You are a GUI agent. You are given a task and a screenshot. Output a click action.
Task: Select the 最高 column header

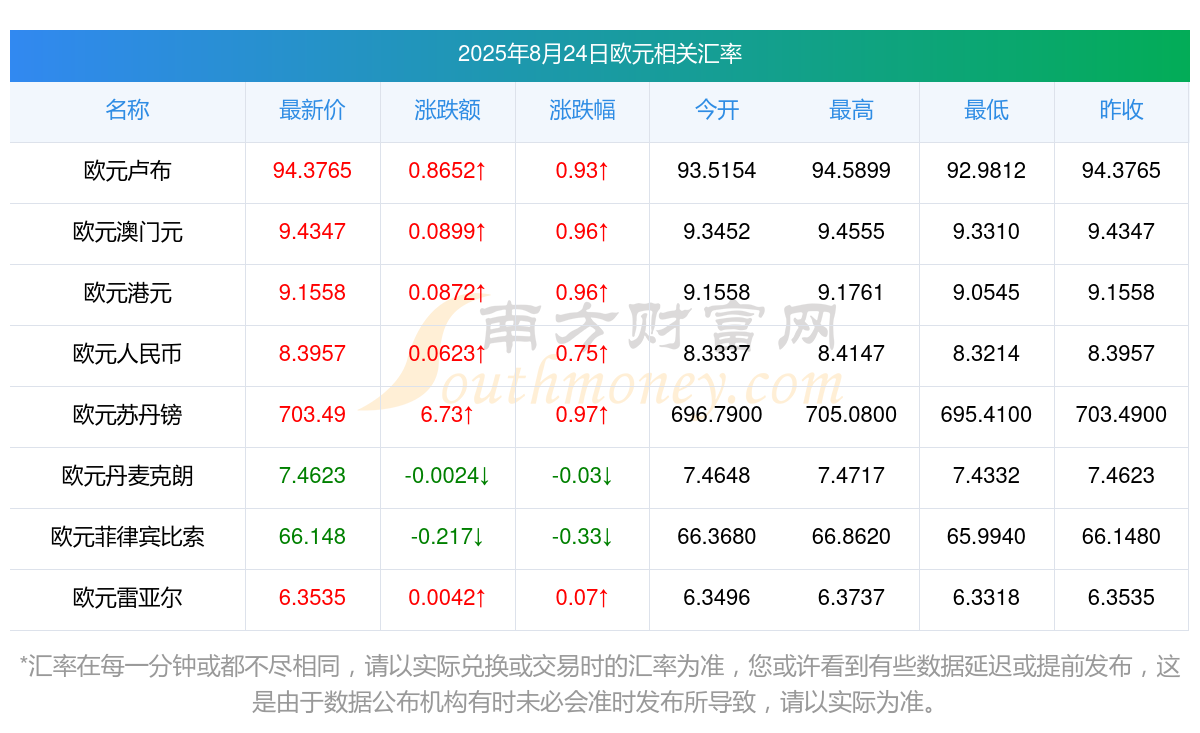(851, 110)
